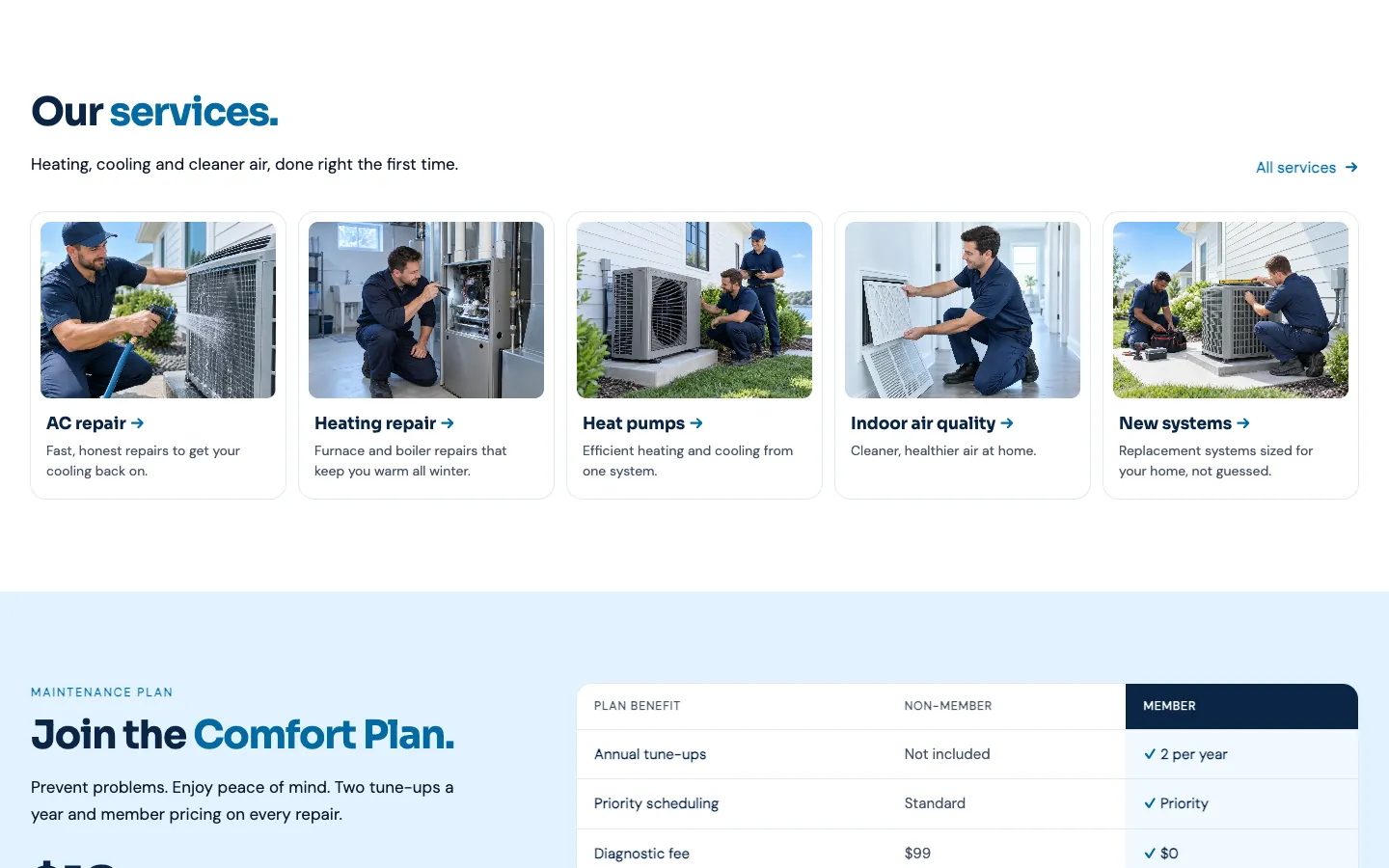Click the arrow icon next to AC repair

(137, 423)
